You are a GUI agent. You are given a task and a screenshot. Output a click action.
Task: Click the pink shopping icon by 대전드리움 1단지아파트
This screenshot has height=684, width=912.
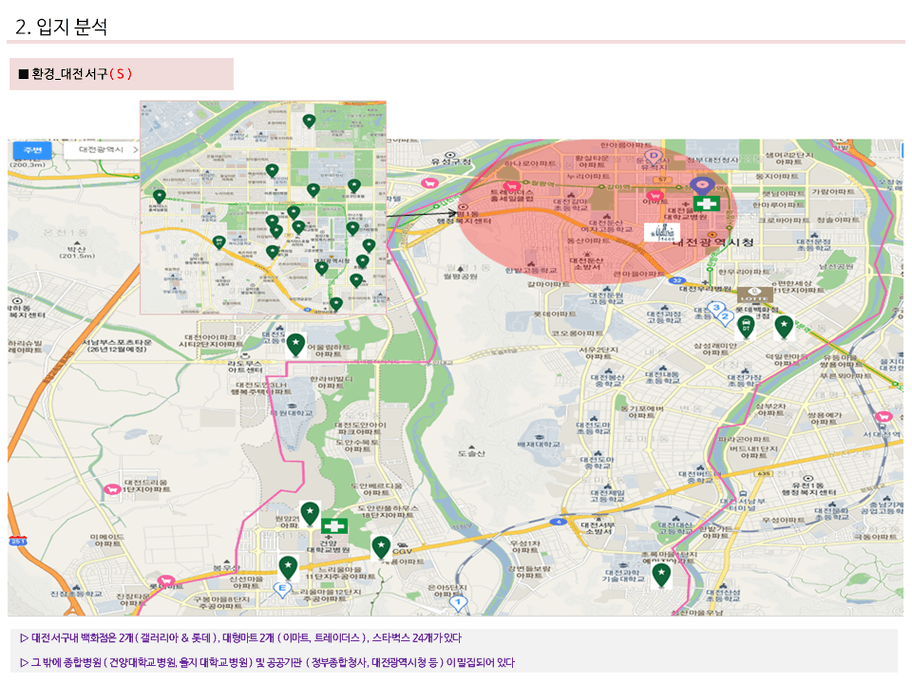pyautogui.click(x=113, y=490)
